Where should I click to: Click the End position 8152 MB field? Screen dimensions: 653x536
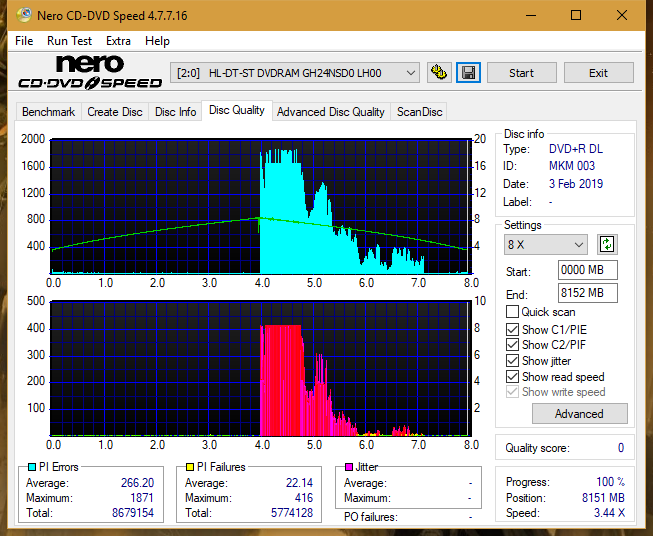588,293
